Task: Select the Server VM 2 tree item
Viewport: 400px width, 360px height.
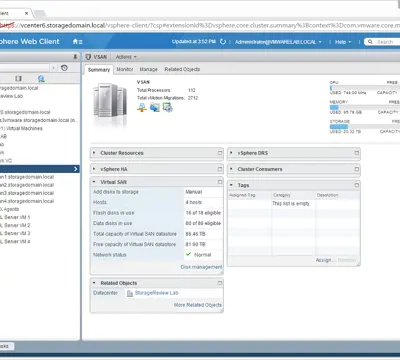Action: [16, 225]
